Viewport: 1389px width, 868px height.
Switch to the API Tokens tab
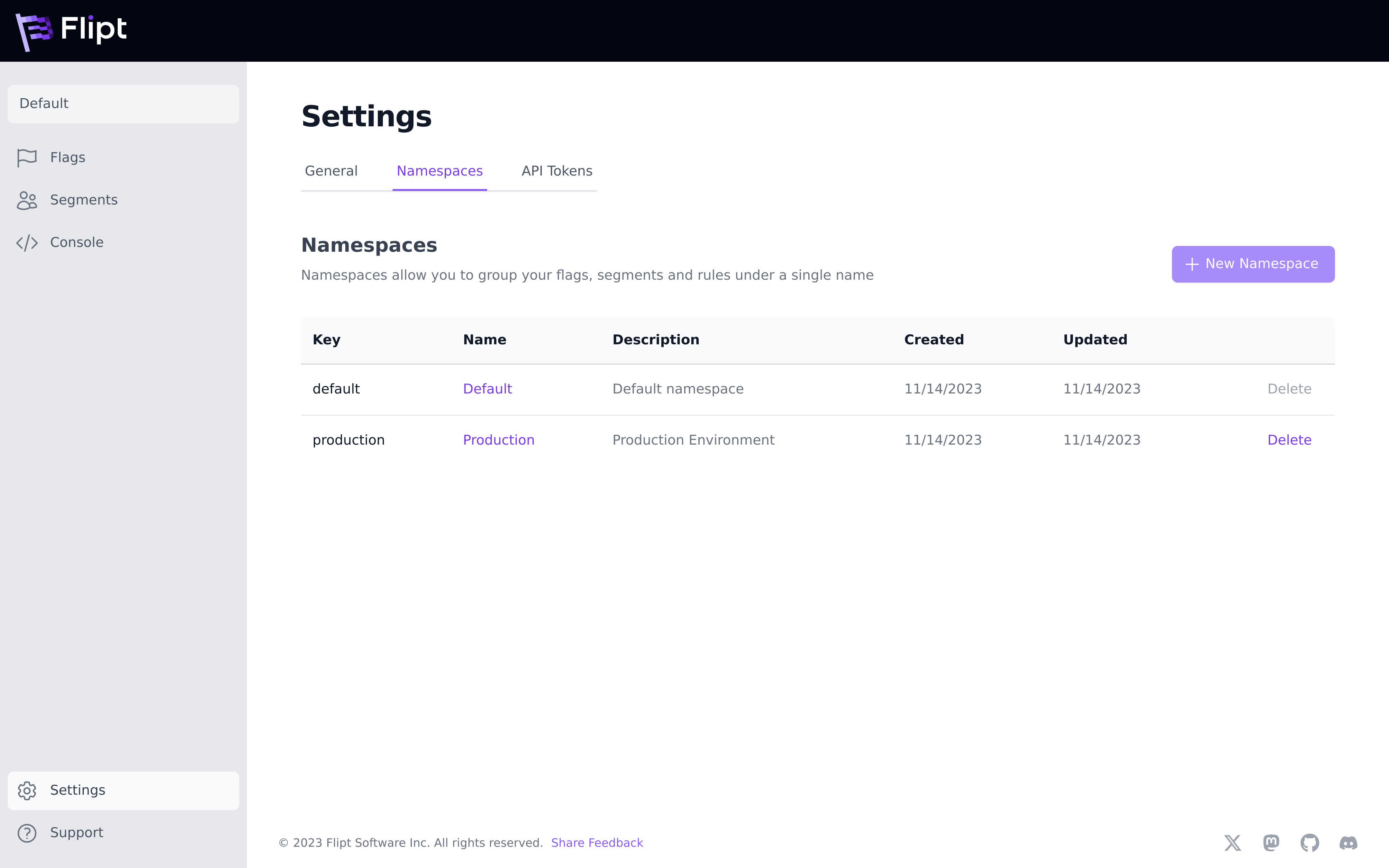point(556,171)
